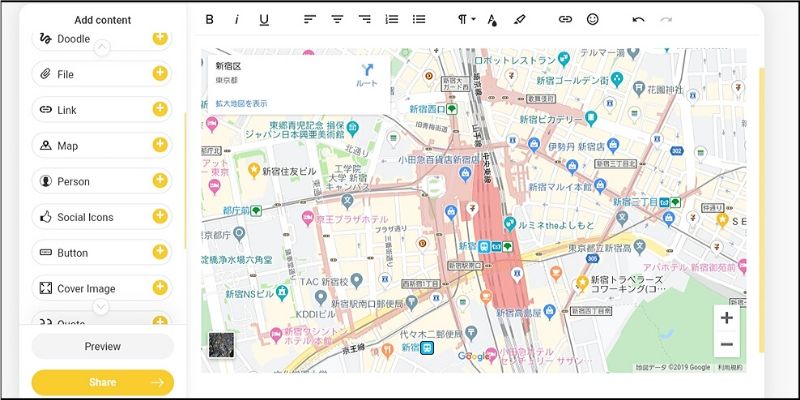Open the paragraph format dropdown

[x=466, y=19]
